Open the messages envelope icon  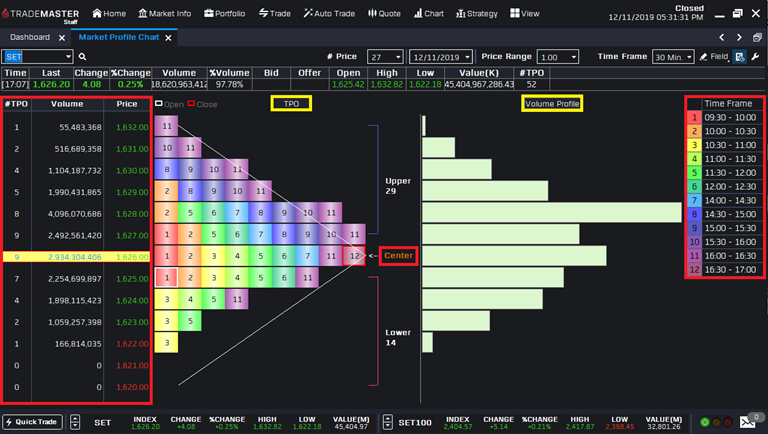(747, 422)
